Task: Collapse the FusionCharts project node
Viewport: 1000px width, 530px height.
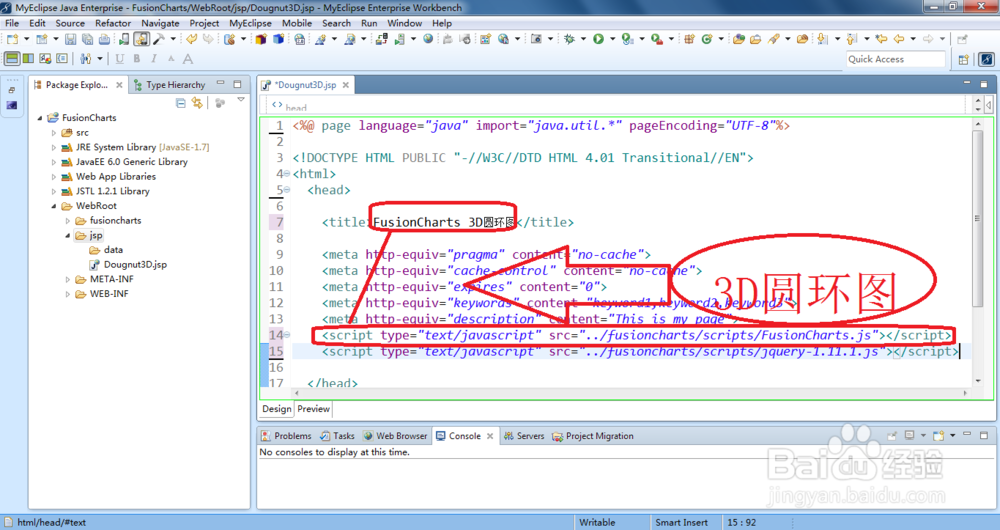Action: [40, 118]
